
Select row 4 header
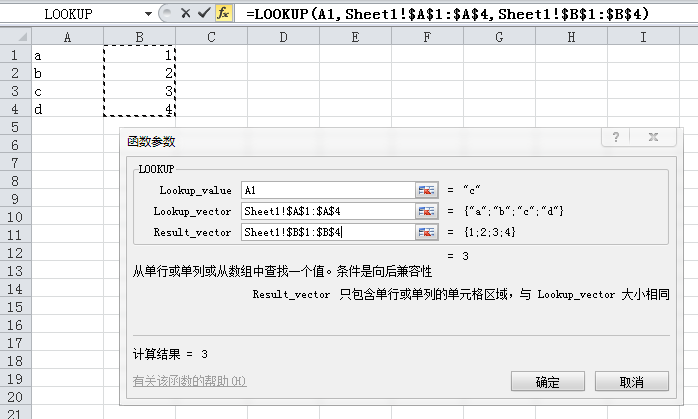pos(16,109)
